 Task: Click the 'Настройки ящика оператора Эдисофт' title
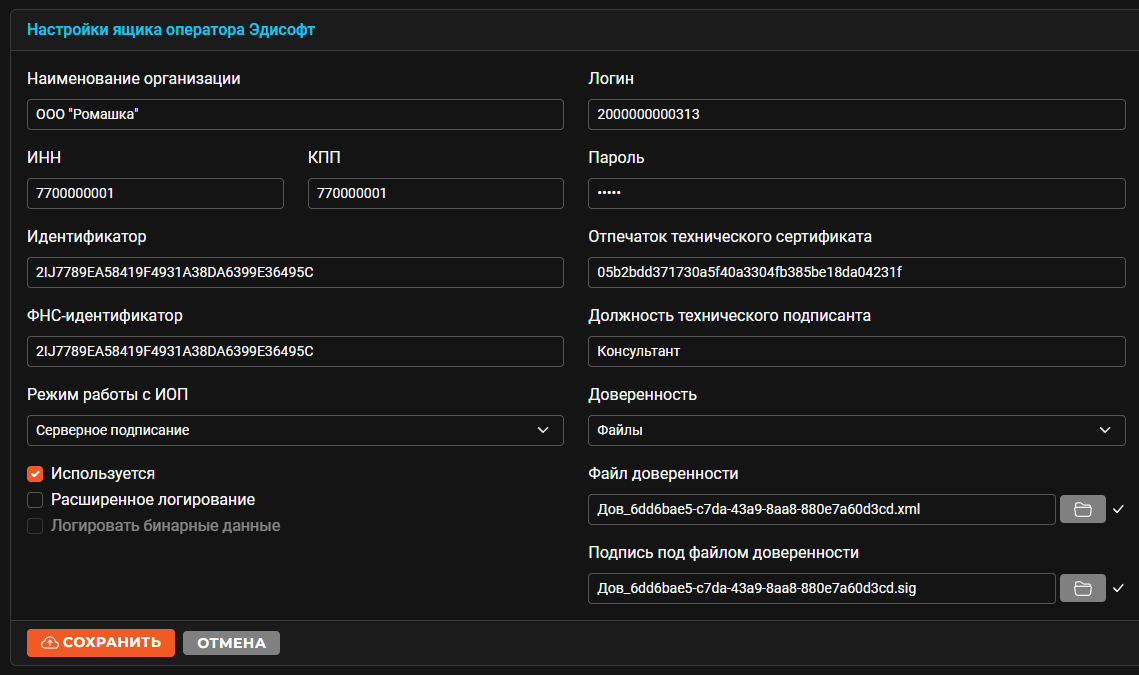click(x=171, y=30)
